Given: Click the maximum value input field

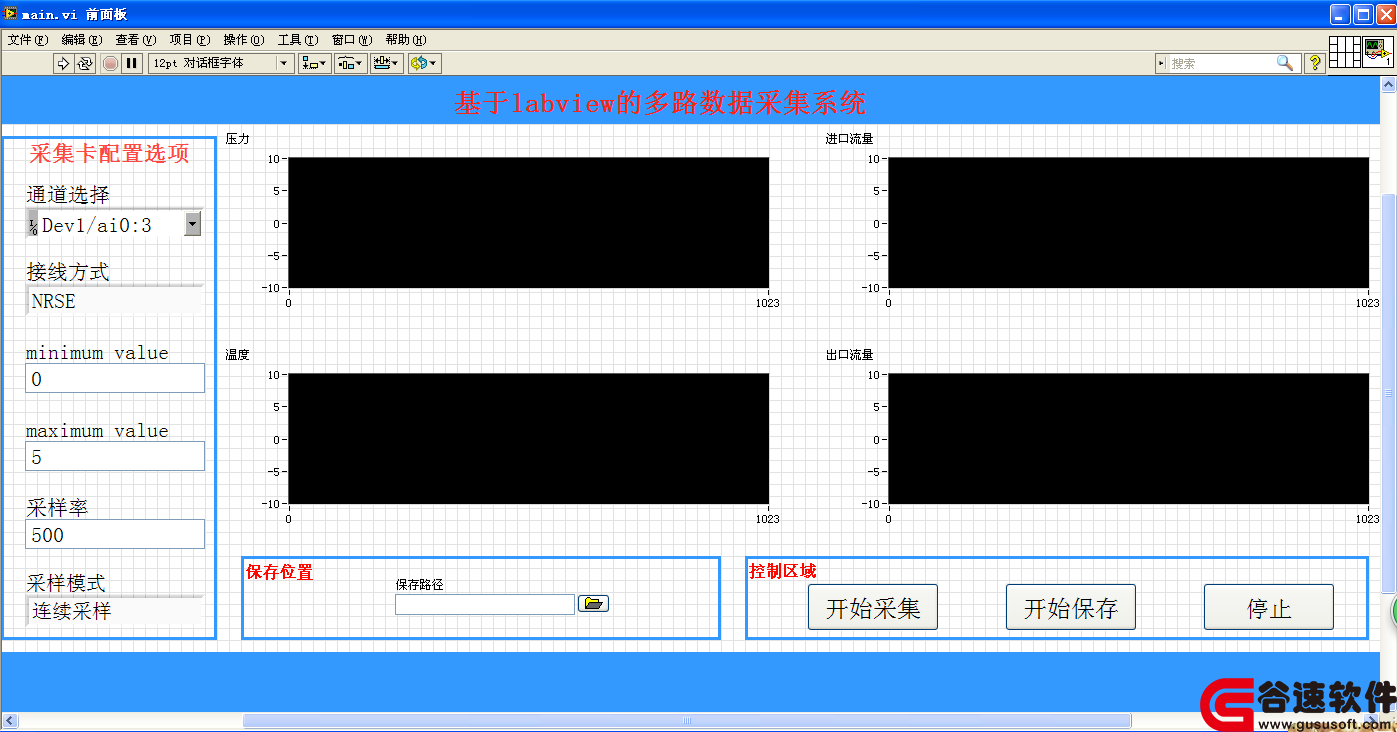Looking at the screenshot, I should click(x=115, y=457).
